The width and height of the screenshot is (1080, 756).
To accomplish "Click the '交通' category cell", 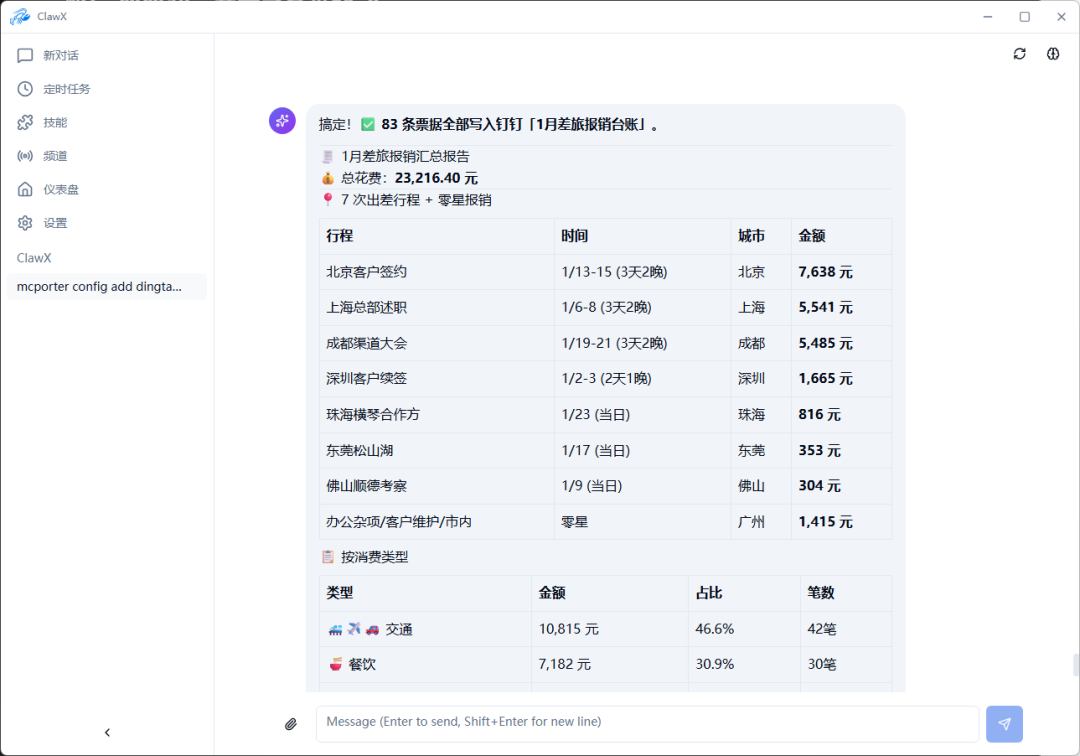I will point(425,629).
